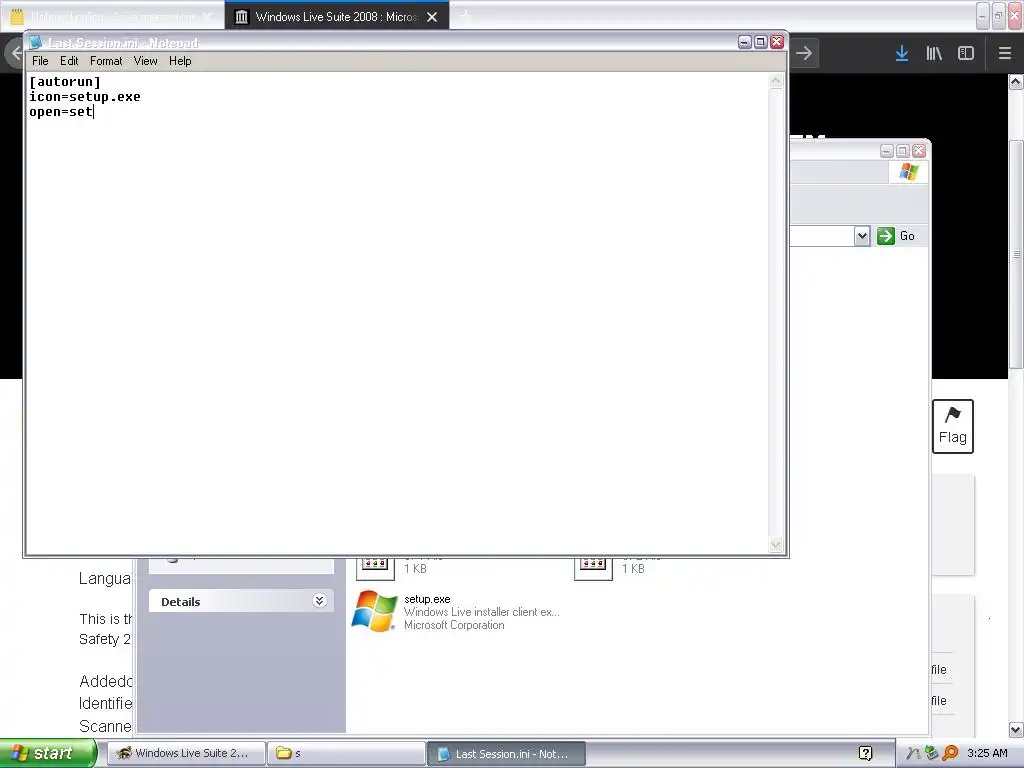Click browser page scrollbar up arrow
1024x768 pixels.
click(1016, 82)
